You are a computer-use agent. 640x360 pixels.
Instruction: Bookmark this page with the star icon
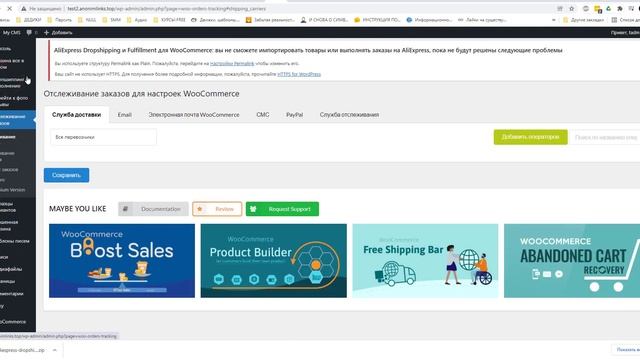[572, 9]
